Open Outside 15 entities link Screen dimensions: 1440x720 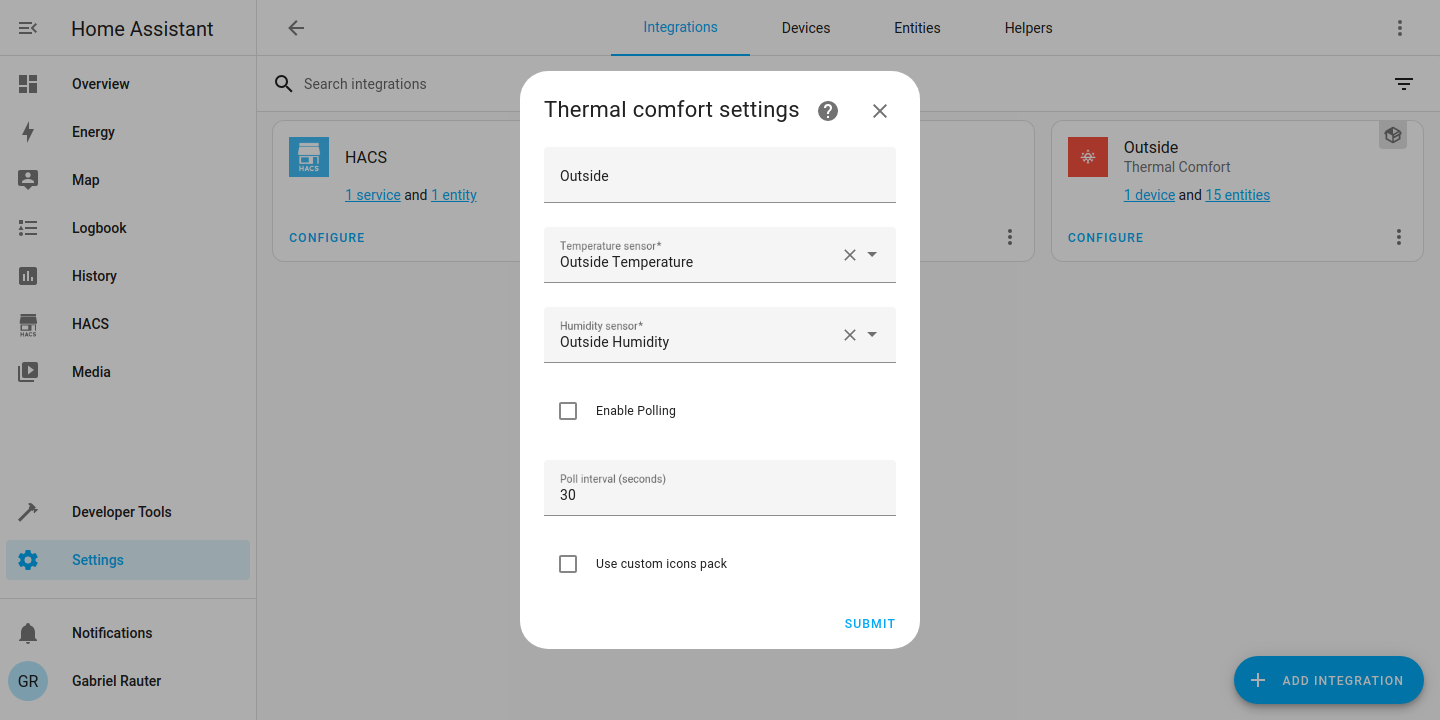pyautogui.click(x=1238, y=195)
